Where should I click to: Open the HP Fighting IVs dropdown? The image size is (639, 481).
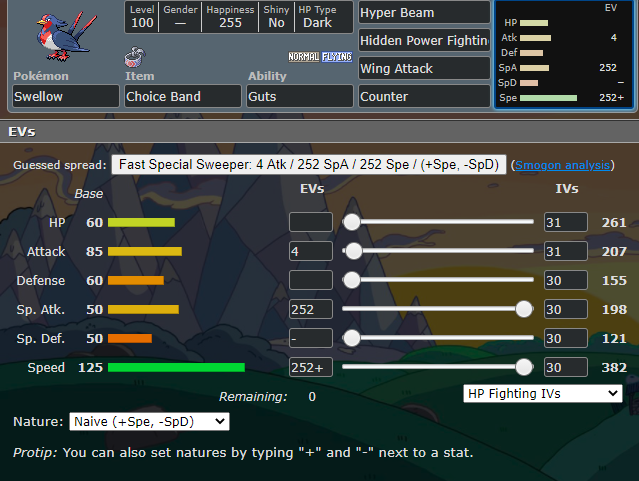click(x=543, y=394)
